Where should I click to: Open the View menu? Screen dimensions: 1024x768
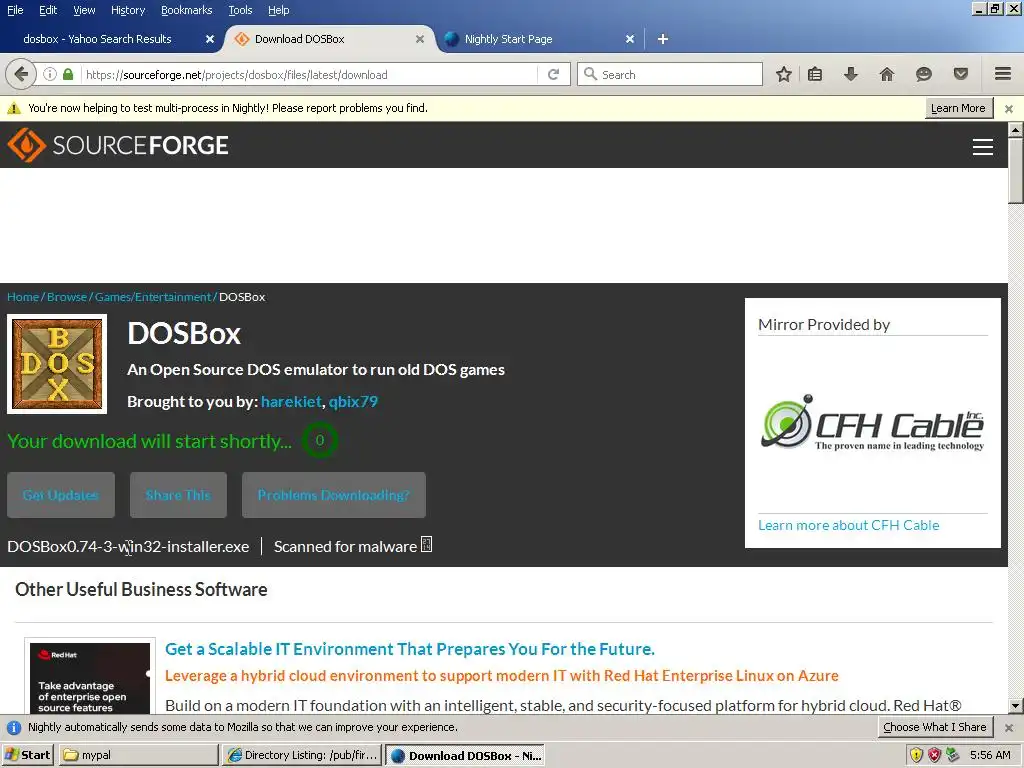[84, 10]
